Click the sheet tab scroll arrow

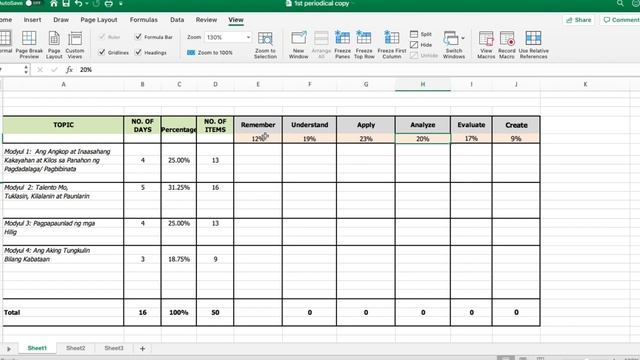click(x=9, y=349)
